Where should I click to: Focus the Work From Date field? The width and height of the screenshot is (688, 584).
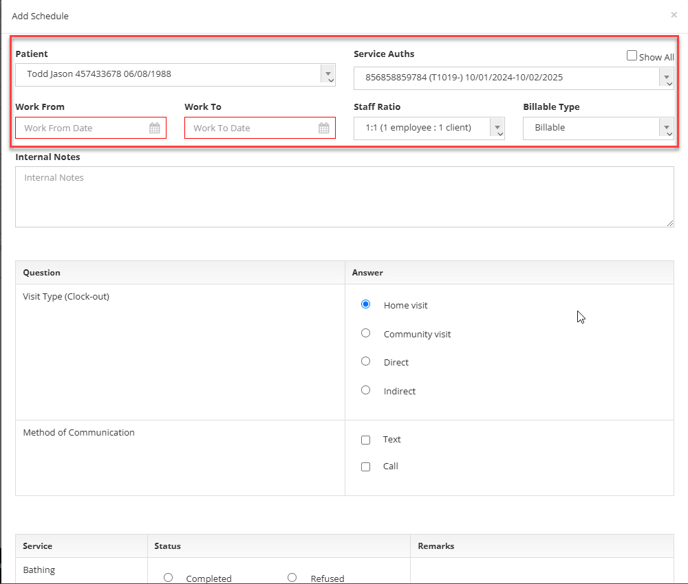coord(91,128)
